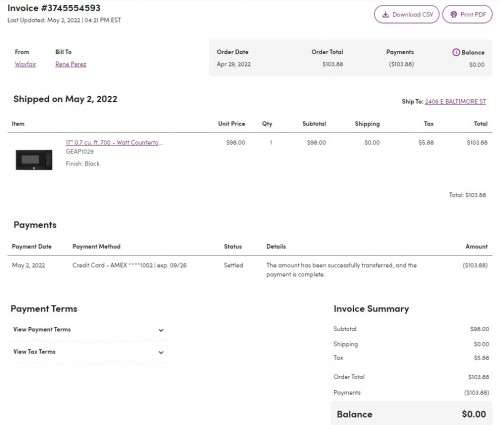500x425 pixels.
Task: Expand View Payment Terms chevron
Action: click(x=161, y=330)
